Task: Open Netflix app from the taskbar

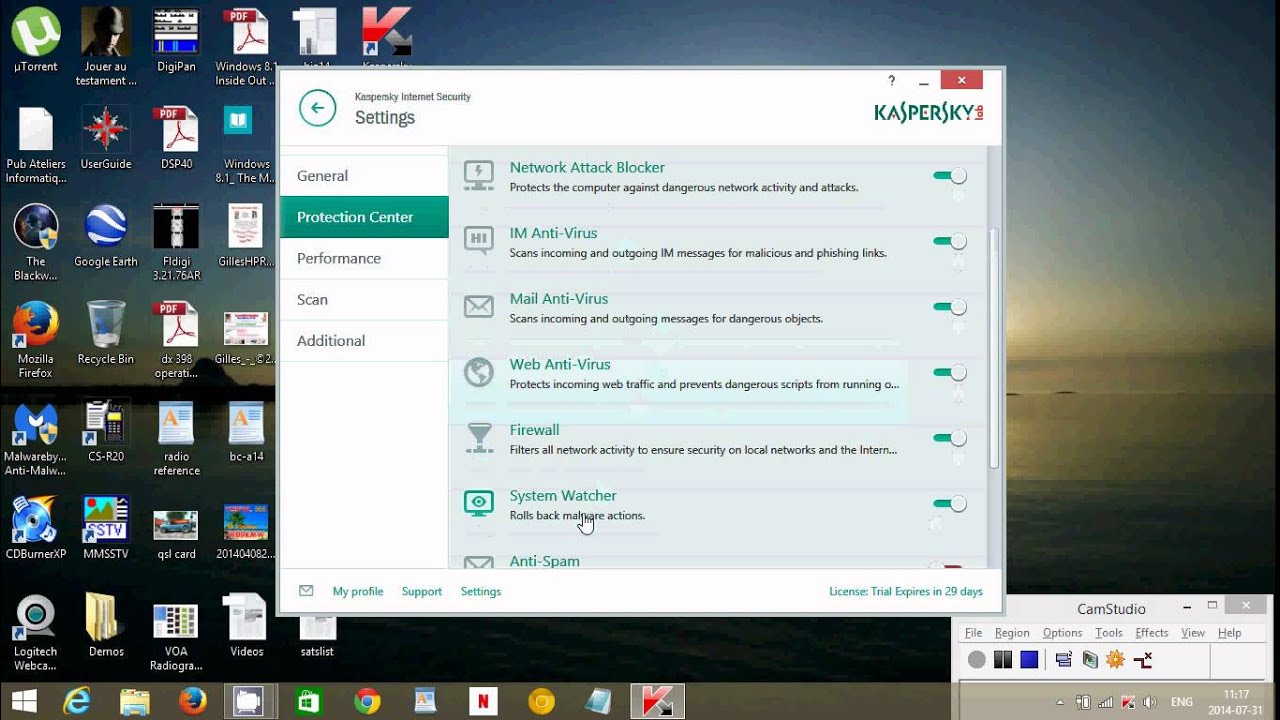Action: [483, 702]
